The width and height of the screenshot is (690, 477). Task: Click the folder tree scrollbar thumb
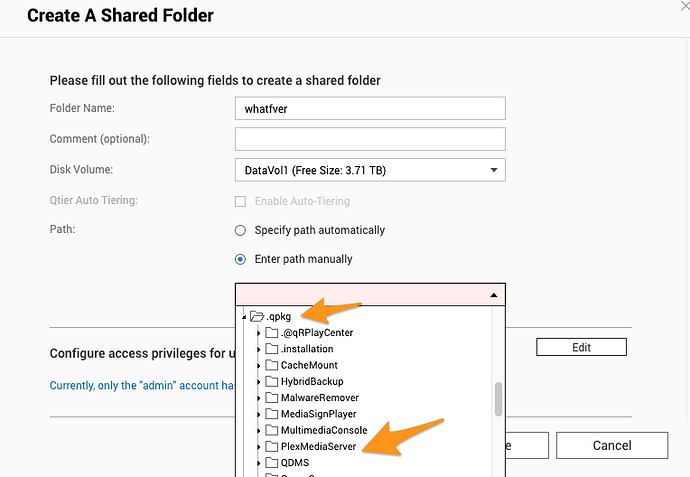coord(499,399)
